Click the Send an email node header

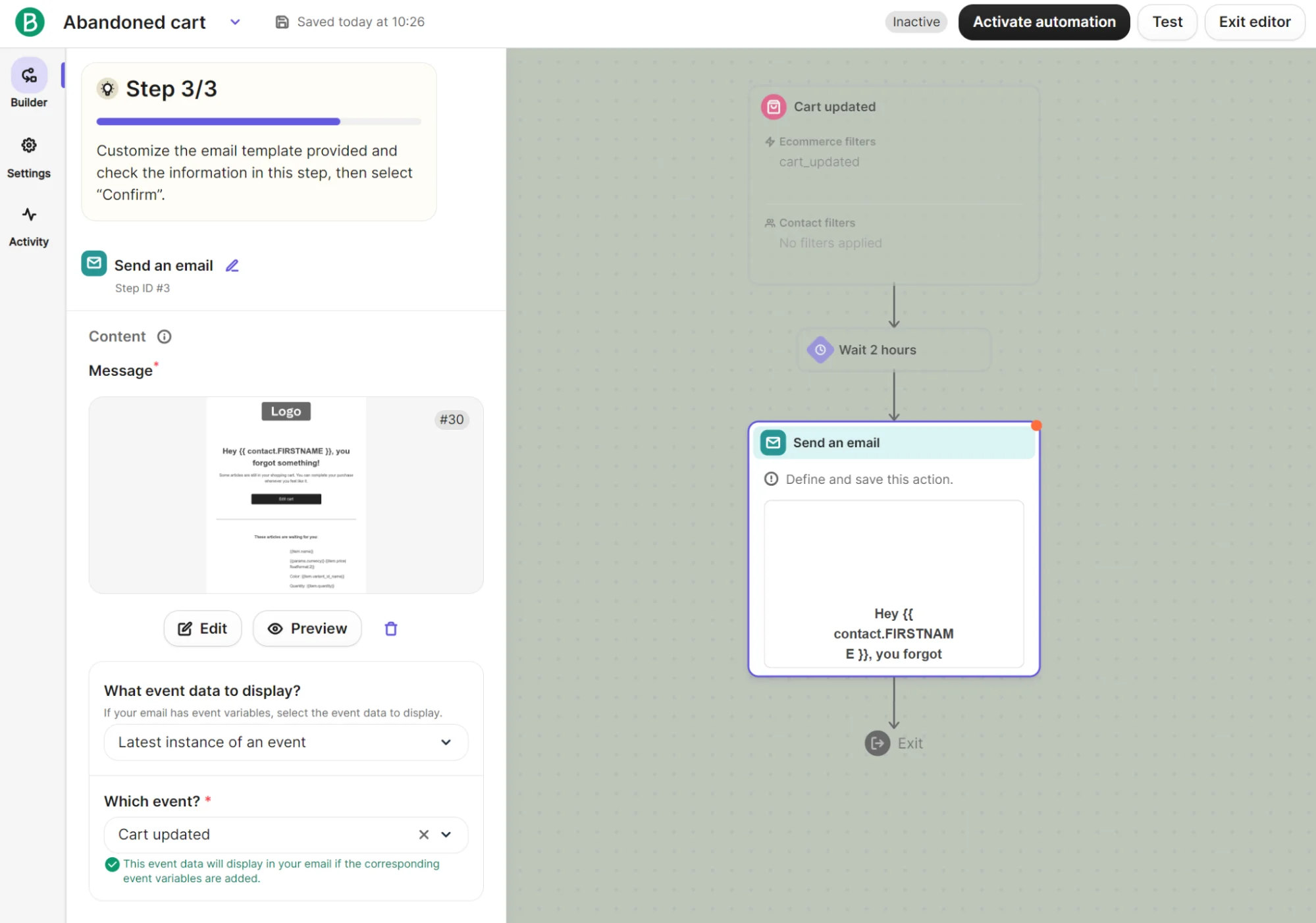click(894, 442)
